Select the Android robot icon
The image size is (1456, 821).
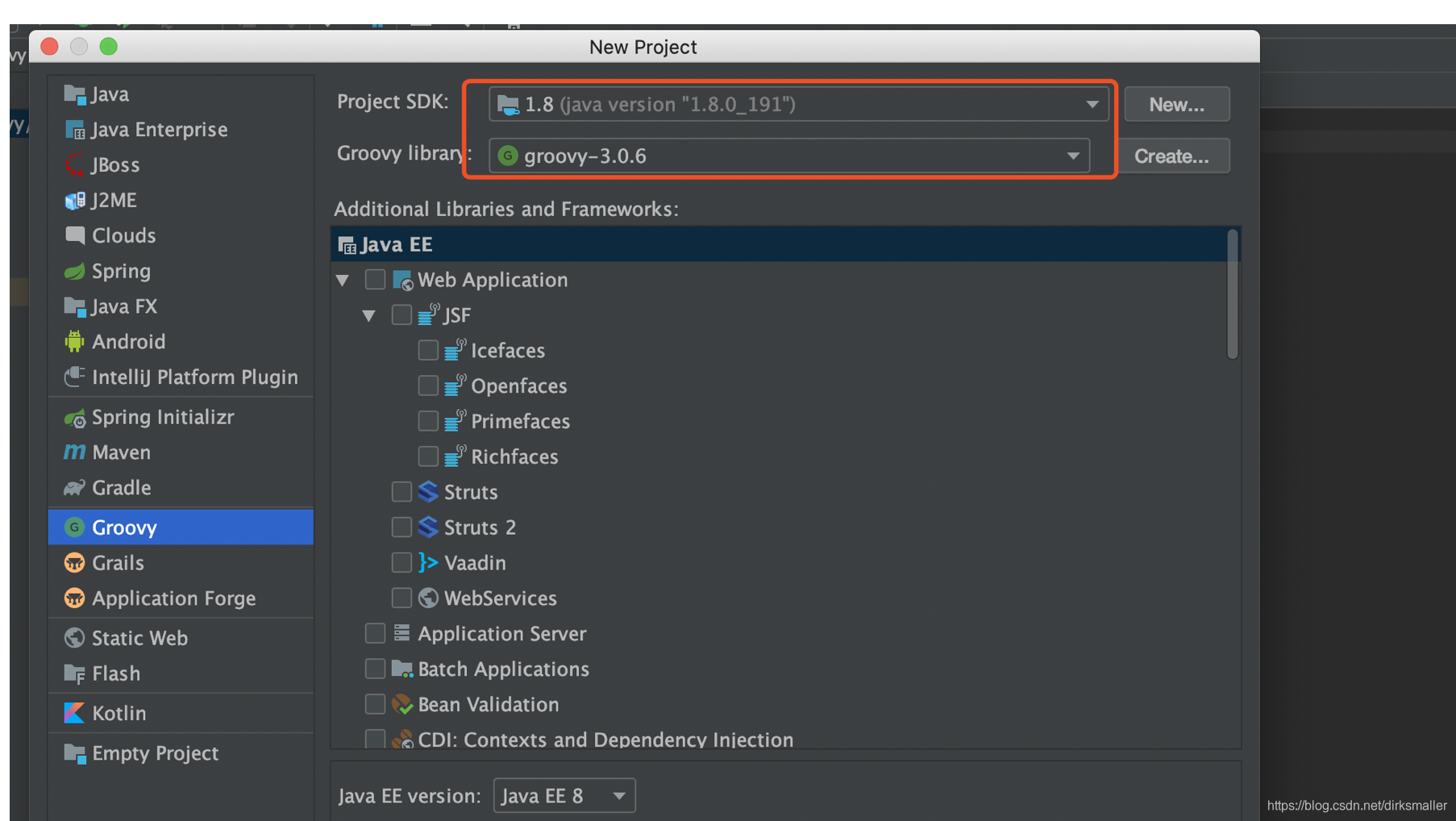coord(74,342)
